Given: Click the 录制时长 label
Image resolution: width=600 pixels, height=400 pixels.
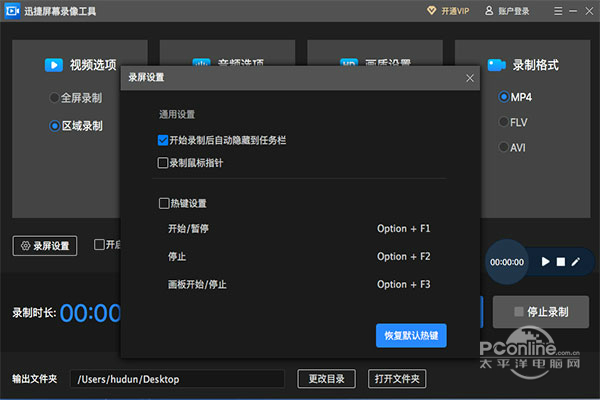Looking at the screenshot, I should (34, 313).
